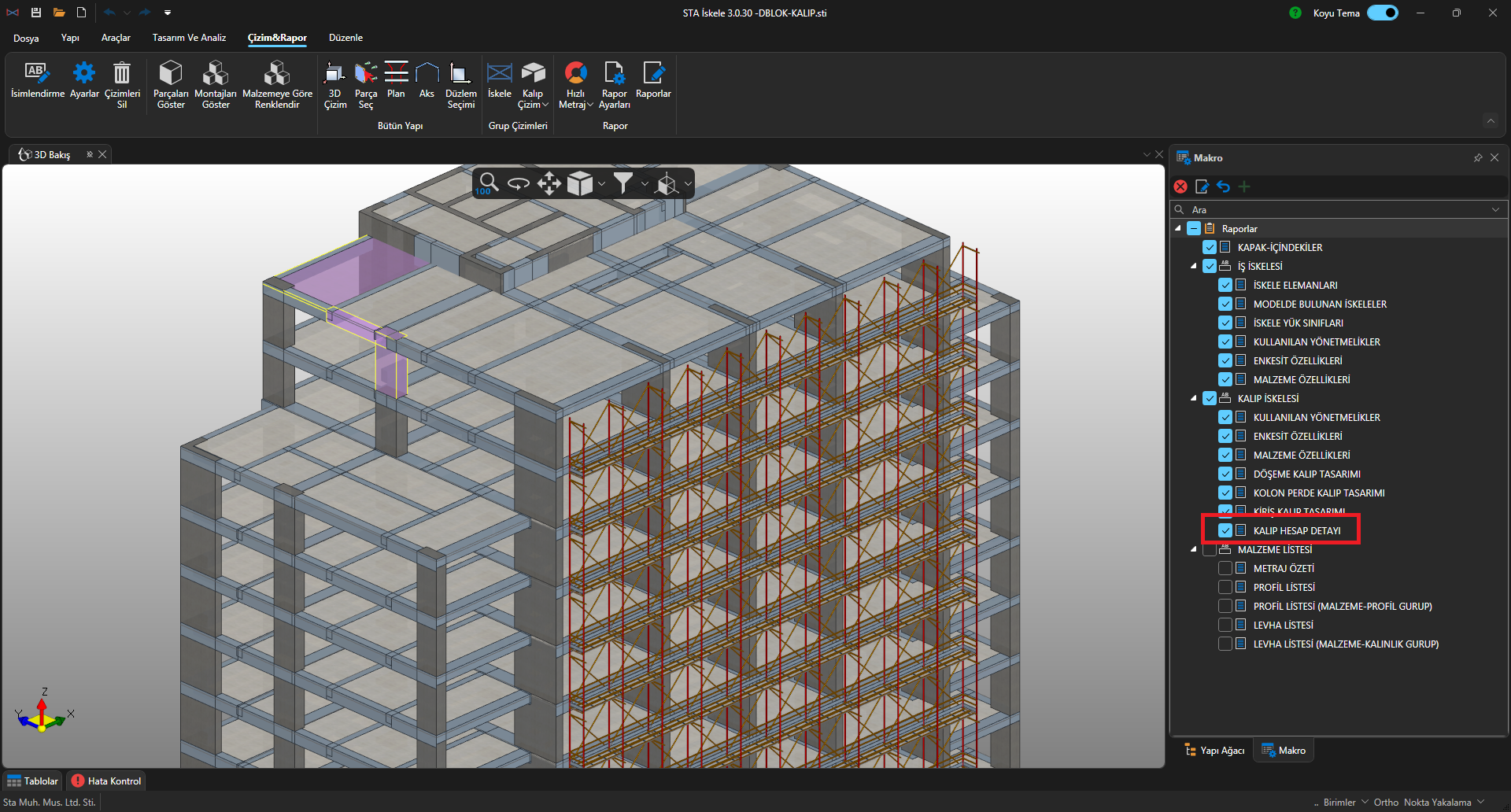Click Parçaları Göster cube icon
Screen dimensions: 1511x812
coord(171,74)
